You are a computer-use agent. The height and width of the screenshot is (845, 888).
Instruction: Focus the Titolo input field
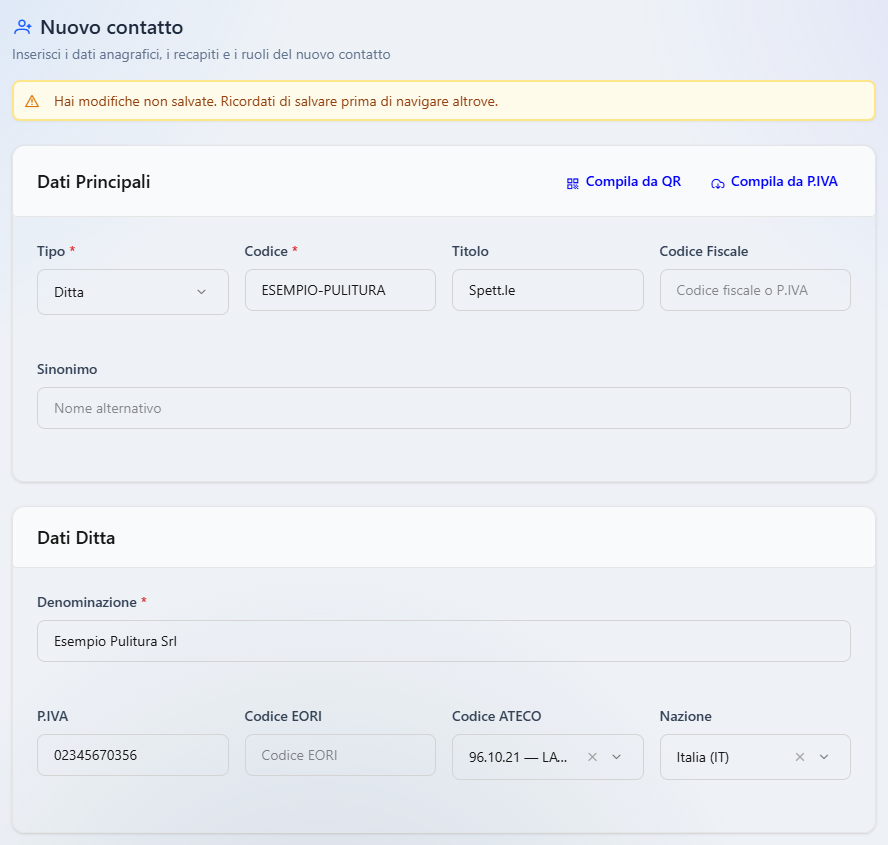point(548,290)
